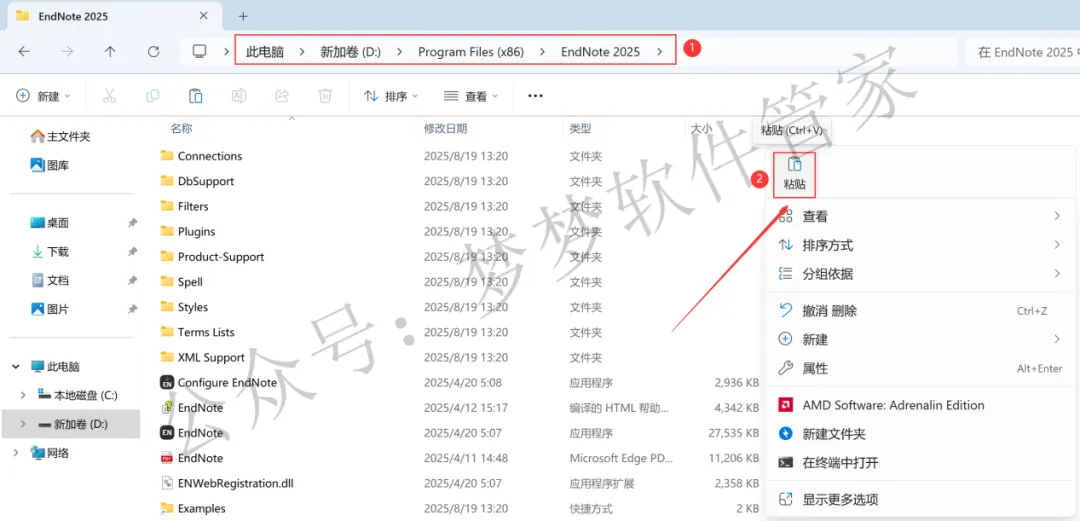Image resolution: width=1080 pixels, height=521 pixels.
Task: Choose 显示更多选项 in context menu
Action: (920, 499)
